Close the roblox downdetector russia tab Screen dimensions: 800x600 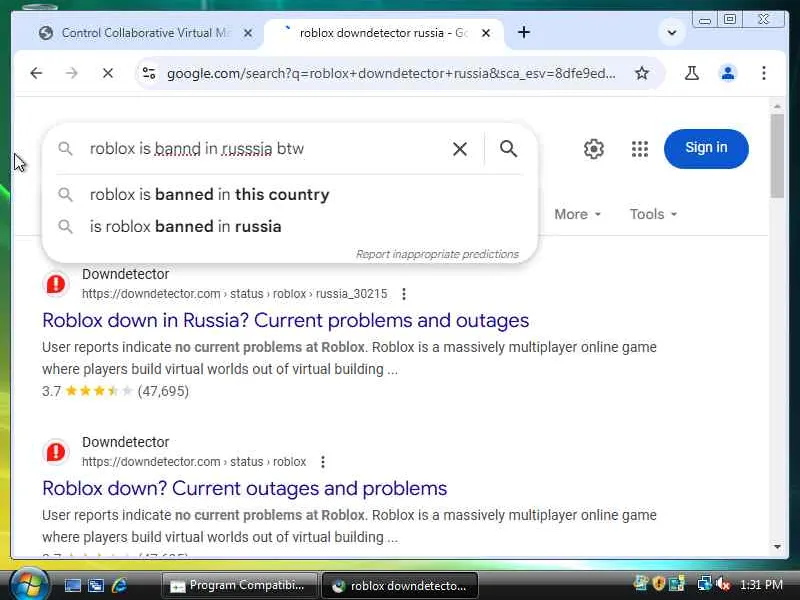click(x=486, y=33)
